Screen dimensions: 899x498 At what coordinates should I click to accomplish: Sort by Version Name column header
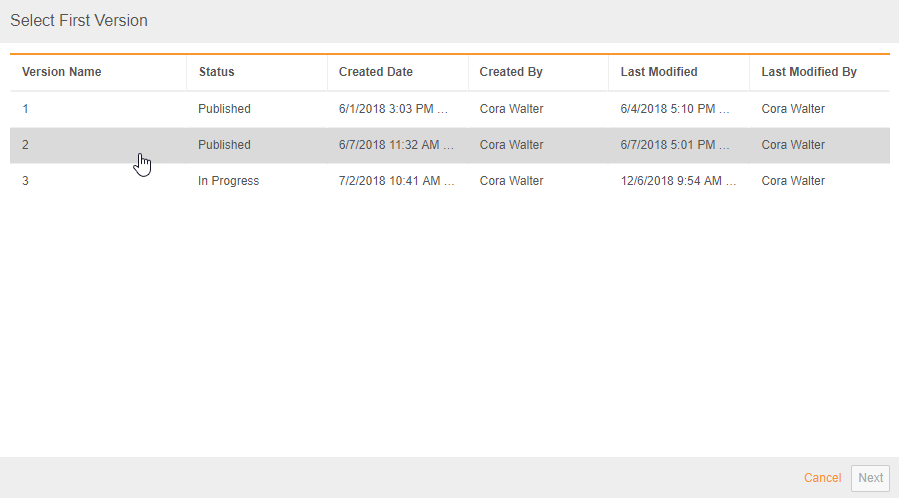tap(62, 72)
